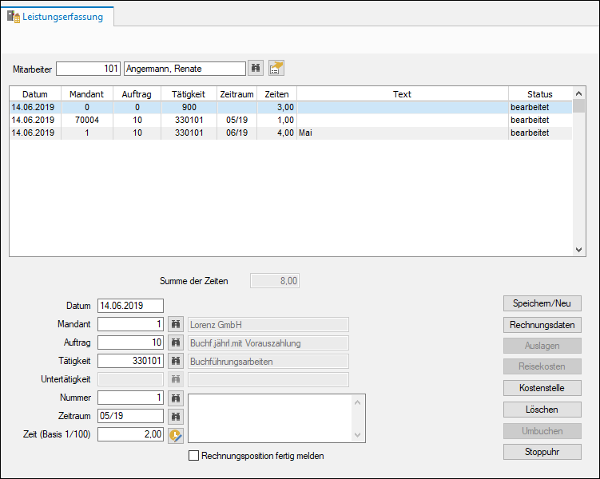Click the Text column header
The width and height of the screenshot is (600, 479).
click(402, 94)
